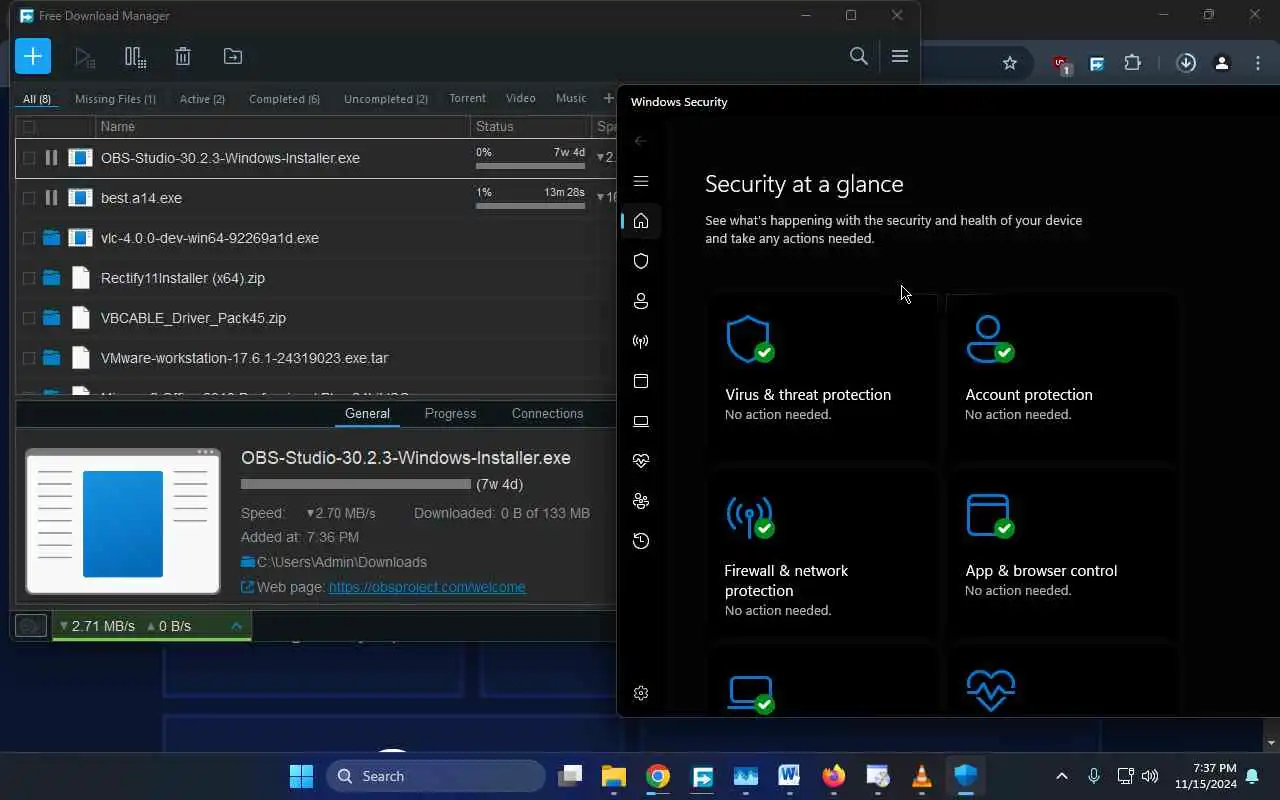1280x800 pixels.
Task: Open folder for VBCABLE_Driver_Pack45.zip
Action: (52, 318)
